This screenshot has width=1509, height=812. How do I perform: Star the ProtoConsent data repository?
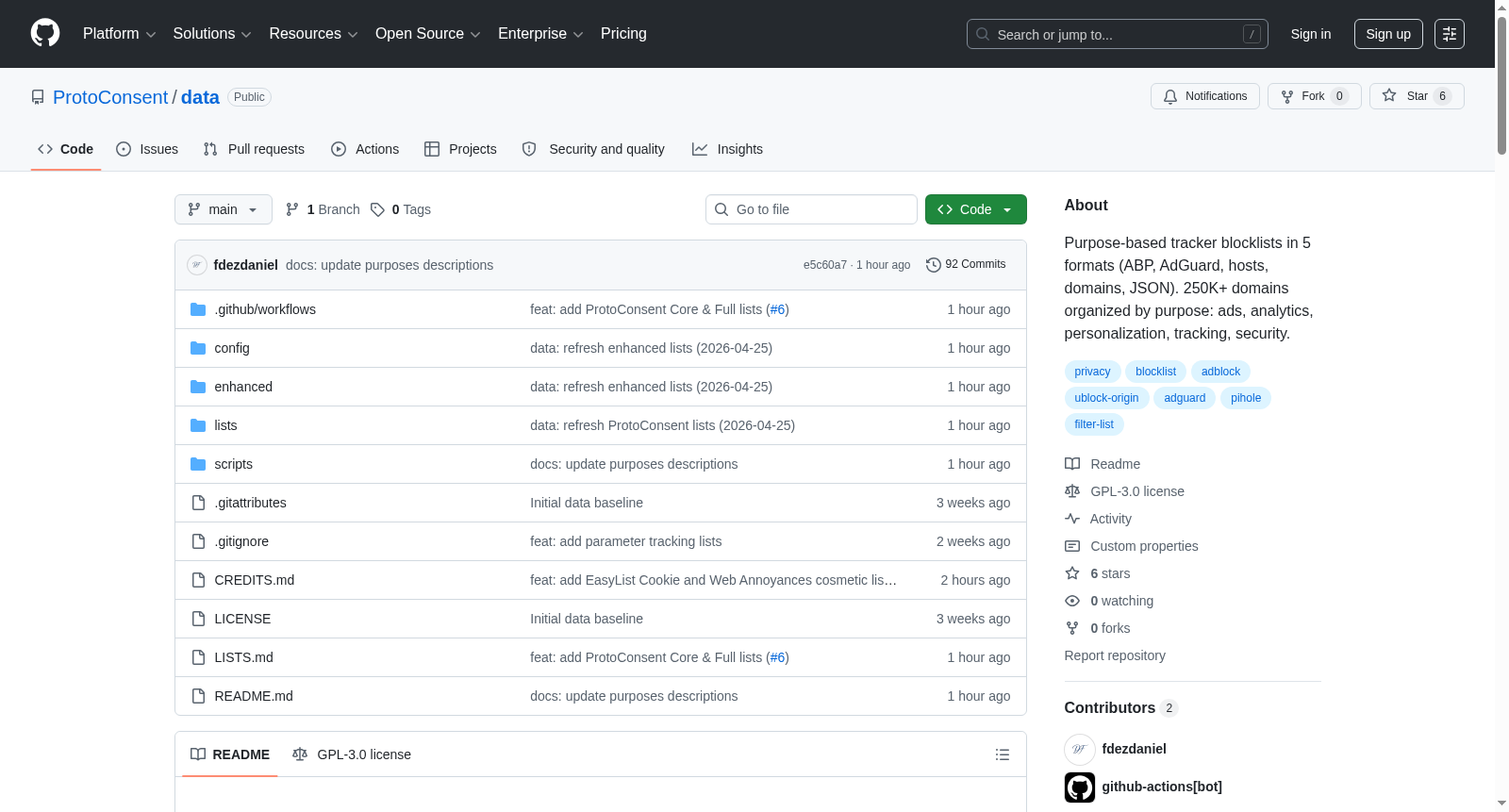(x=1417, y=96)
